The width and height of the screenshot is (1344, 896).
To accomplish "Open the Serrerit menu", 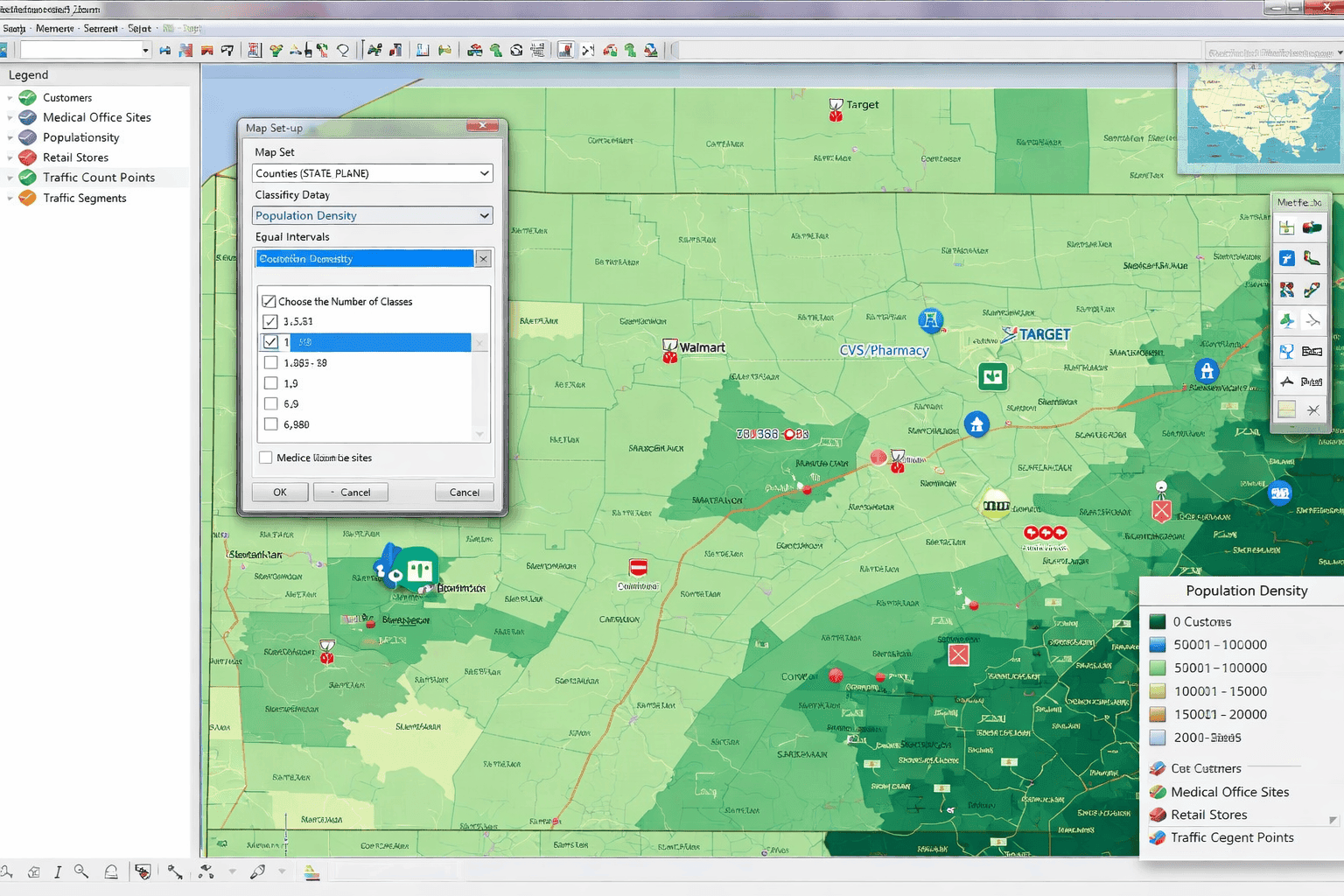I will (101, 29).
